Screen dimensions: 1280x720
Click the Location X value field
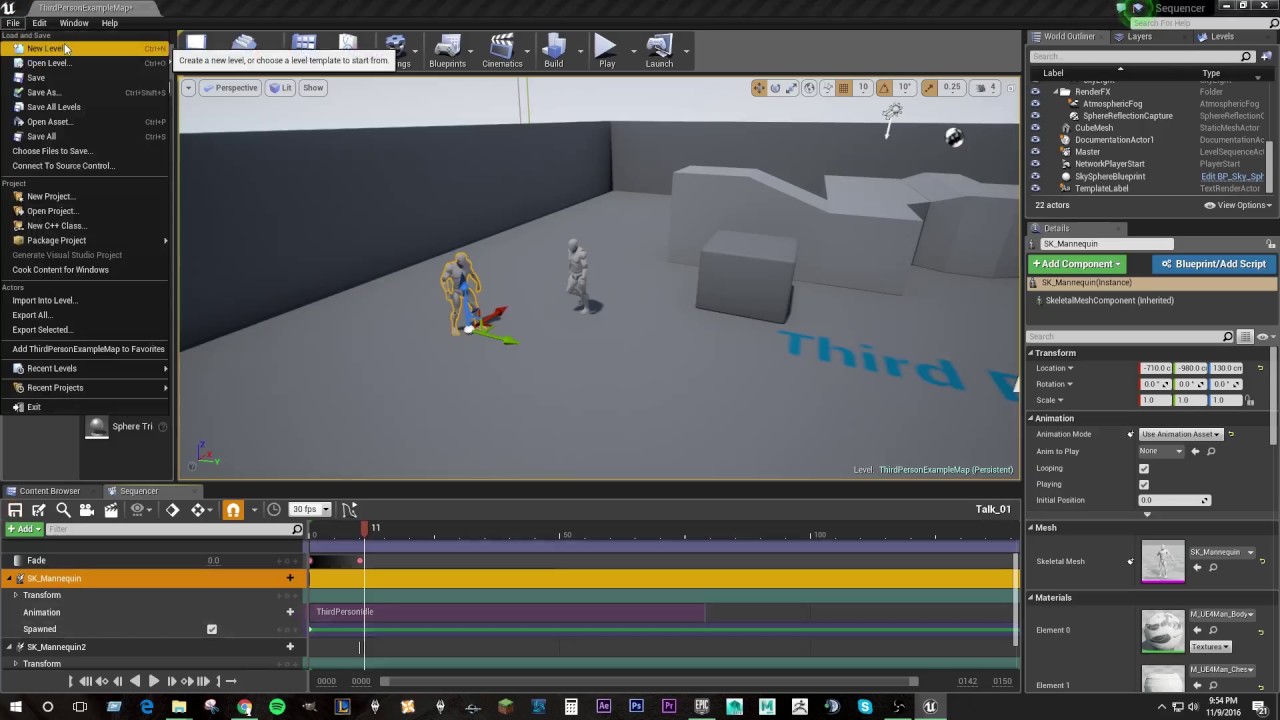coord(1157,368)
